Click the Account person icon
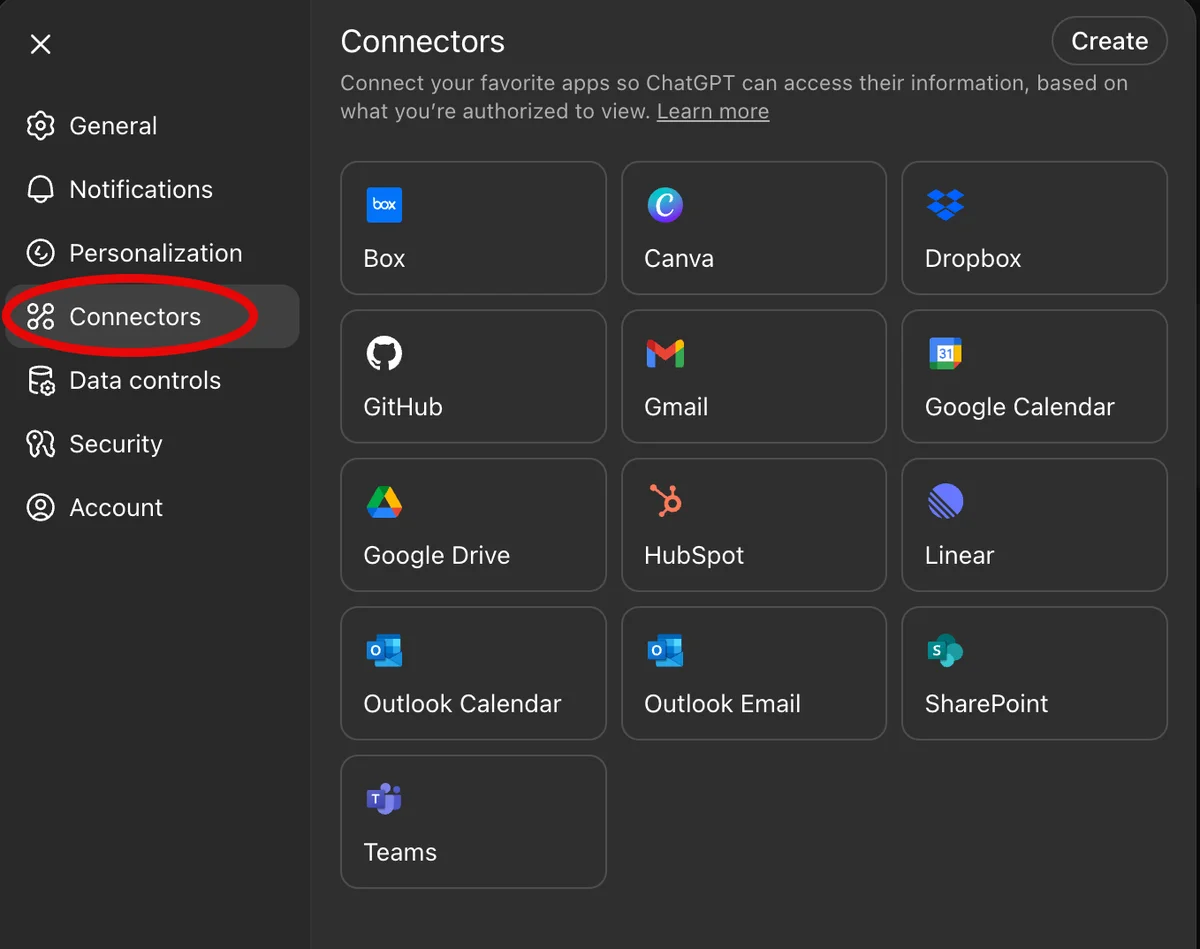This screenshot has height=949, width=1200. click(40, 508)
